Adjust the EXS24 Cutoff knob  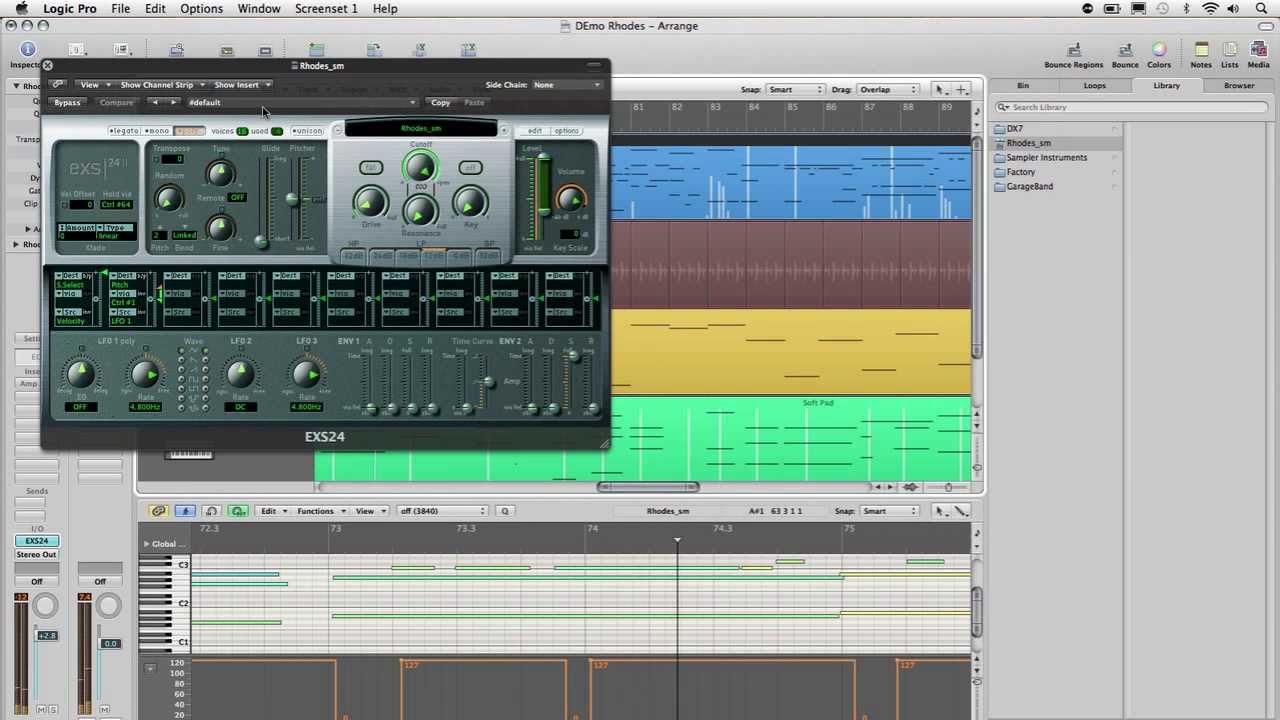(x=421, y=167)
